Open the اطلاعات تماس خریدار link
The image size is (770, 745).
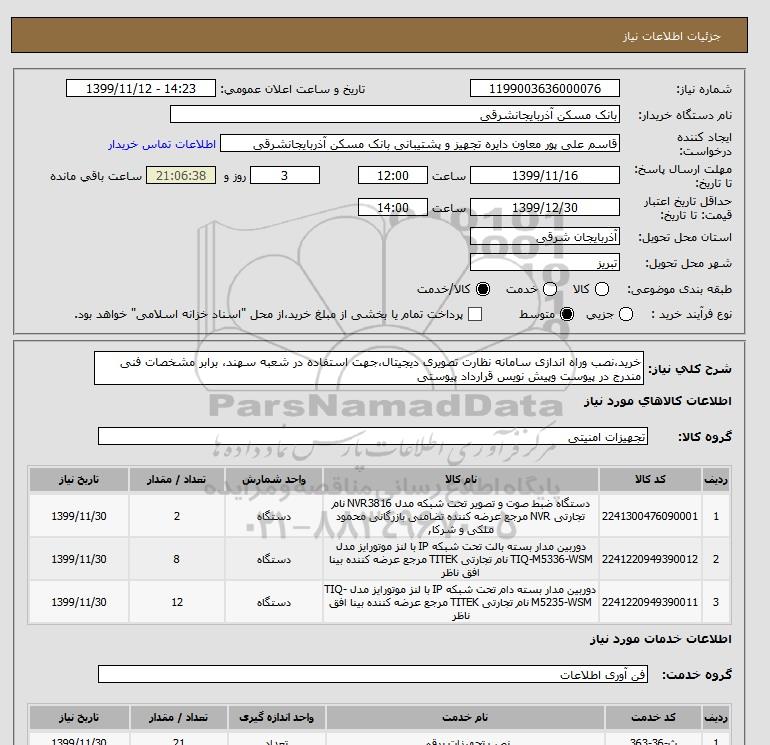click(x=162, y=144)
